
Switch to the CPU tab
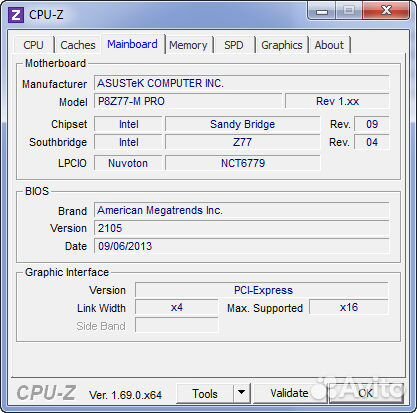[34, 45]
